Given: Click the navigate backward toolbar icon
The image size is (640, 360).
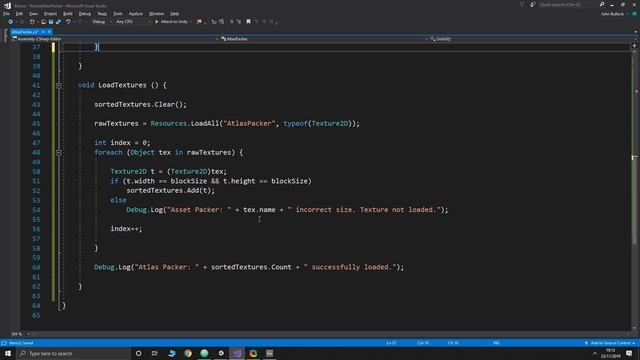Looking at the screenshot, I should pos(11,22).
